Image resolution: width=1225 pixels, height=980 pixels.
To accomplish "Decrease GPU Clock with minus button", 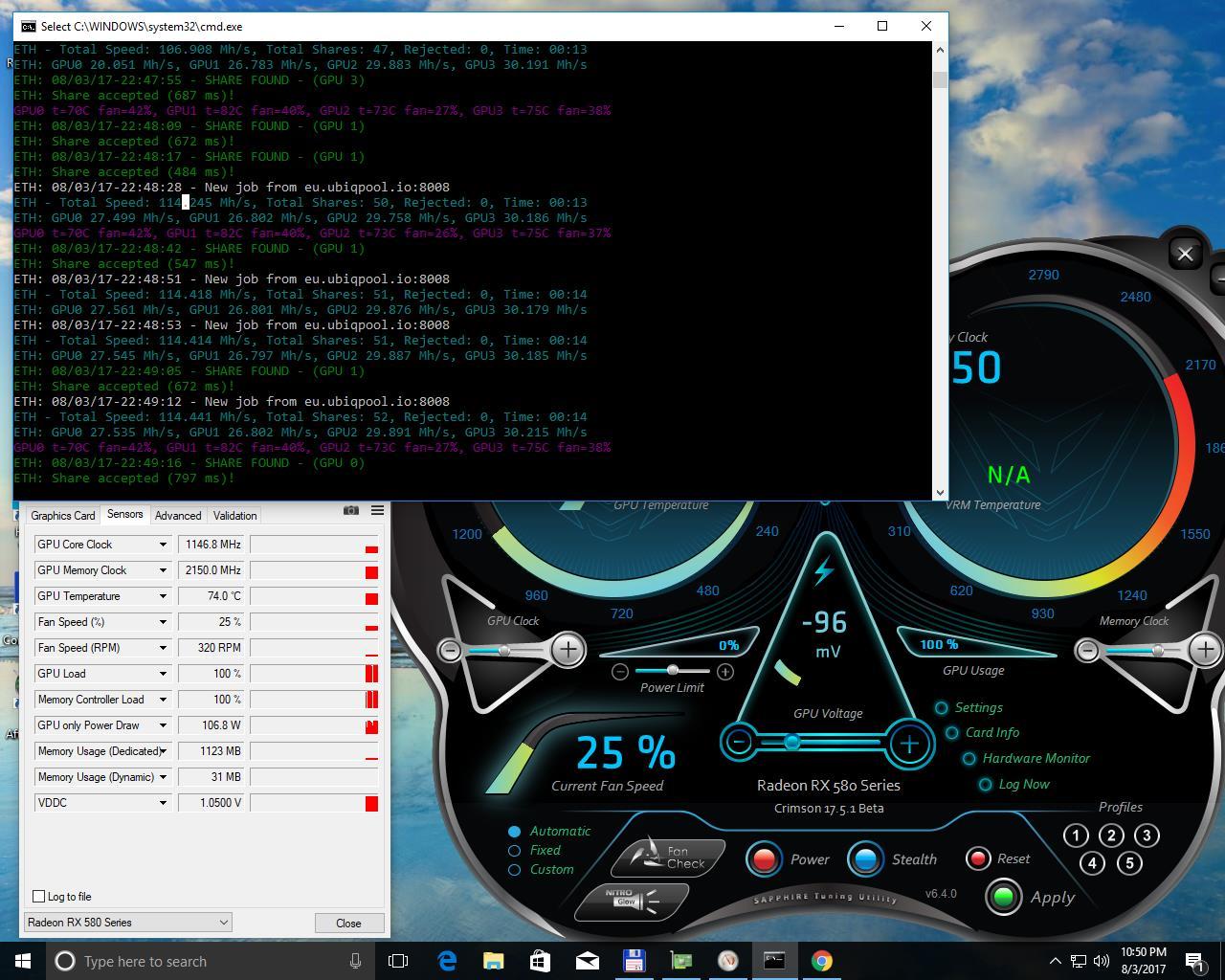I will click(450, 651).
